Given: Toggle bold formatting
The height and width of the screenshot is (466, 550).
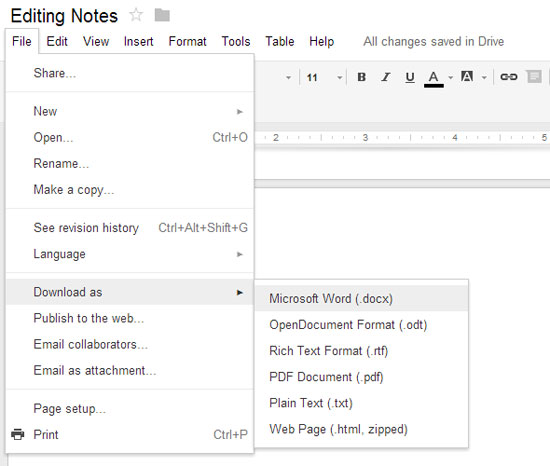Looking at the screenshot, I should 362,77.
